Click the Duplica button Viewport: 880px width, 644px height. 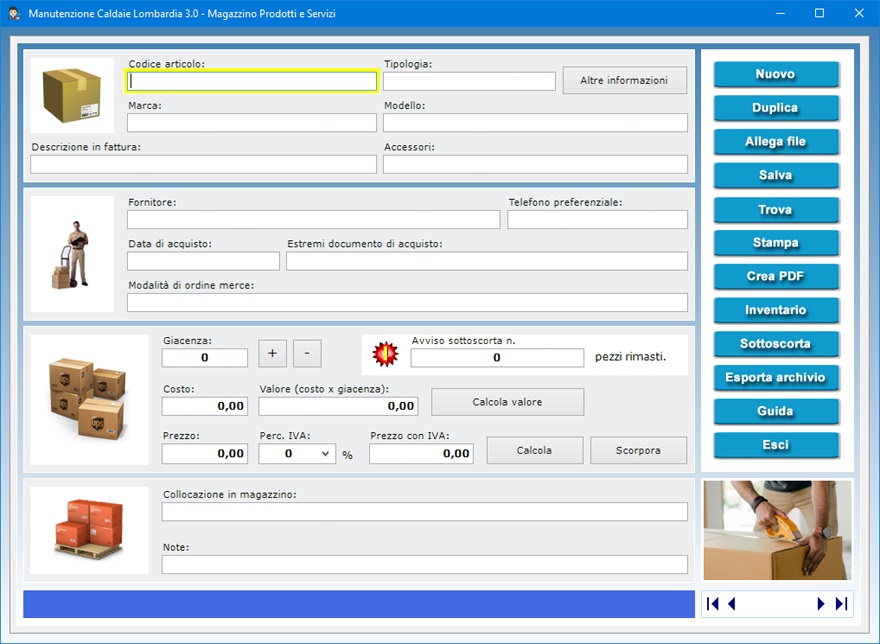pyautogui.click(x=776, y=108)
